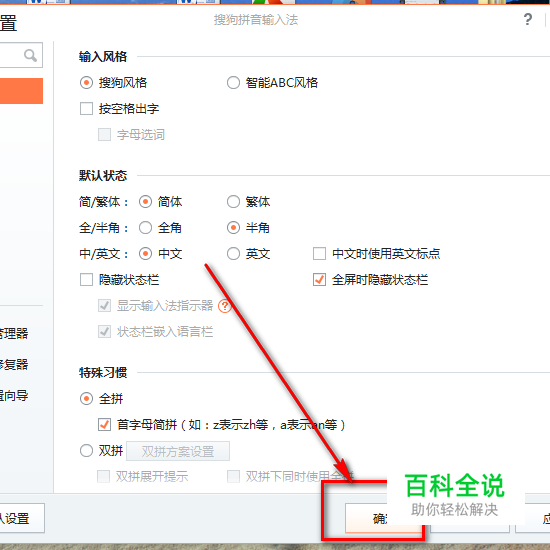Open 管理器 sidebar item
The image size is (550, 550).
[14, 333]
